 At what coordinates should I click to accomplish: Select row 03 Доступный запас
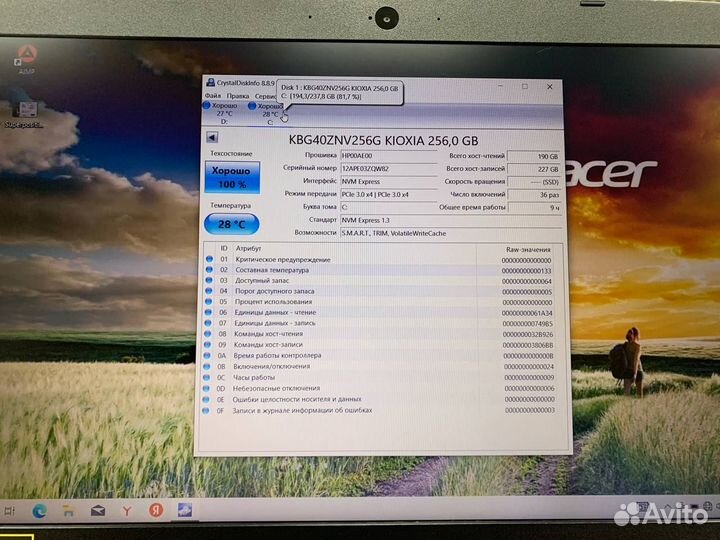[x=379, y=281]
